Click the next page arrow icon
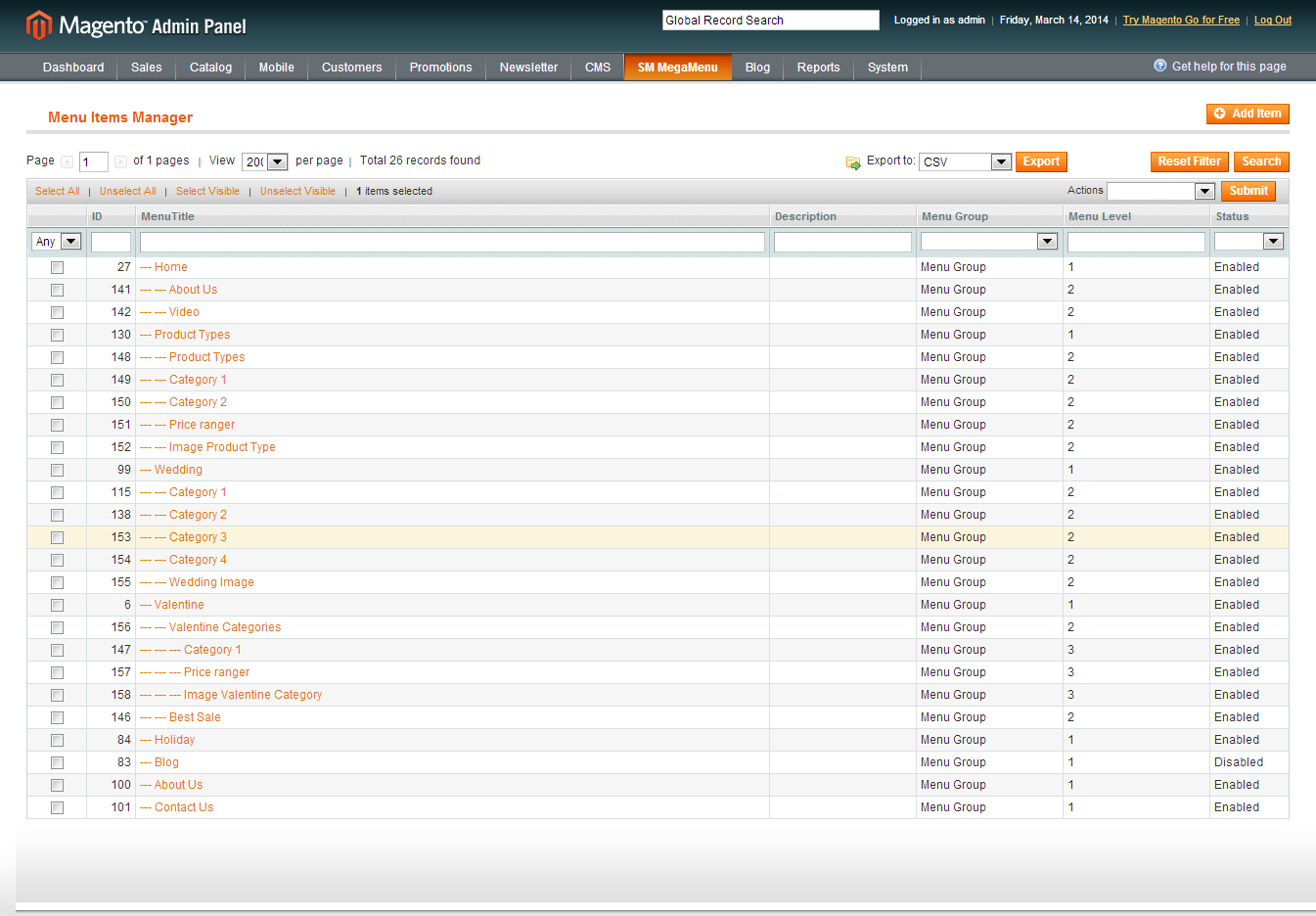This screenshot has height=916, width=1316. coord(120,161)
